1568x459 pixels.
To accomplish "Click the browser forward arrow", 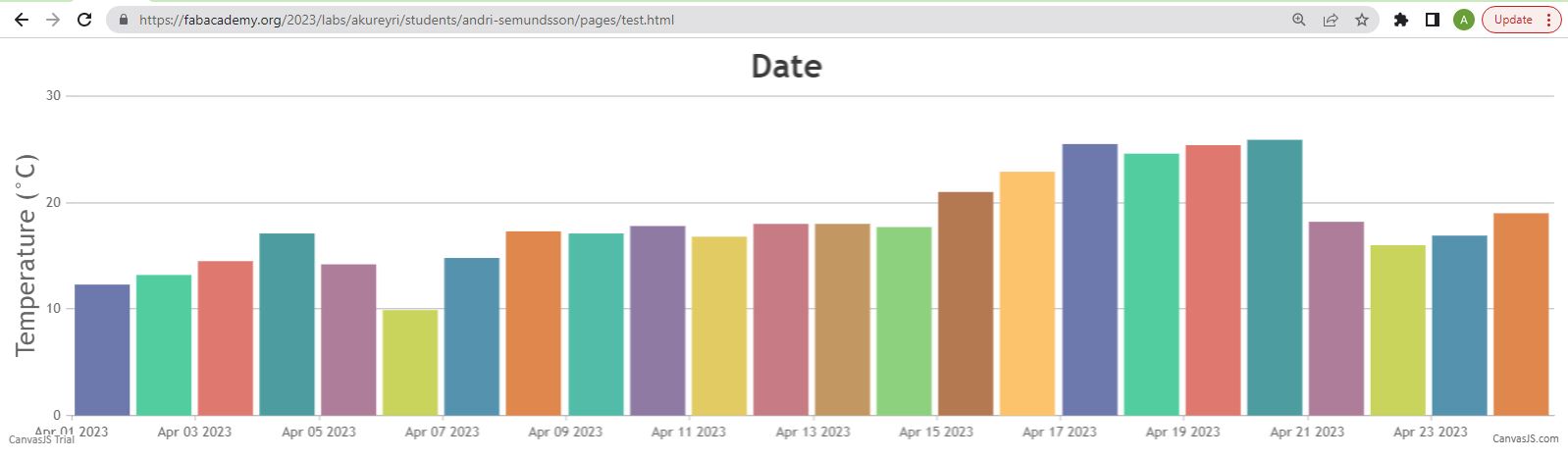I will tap(53, 20).
